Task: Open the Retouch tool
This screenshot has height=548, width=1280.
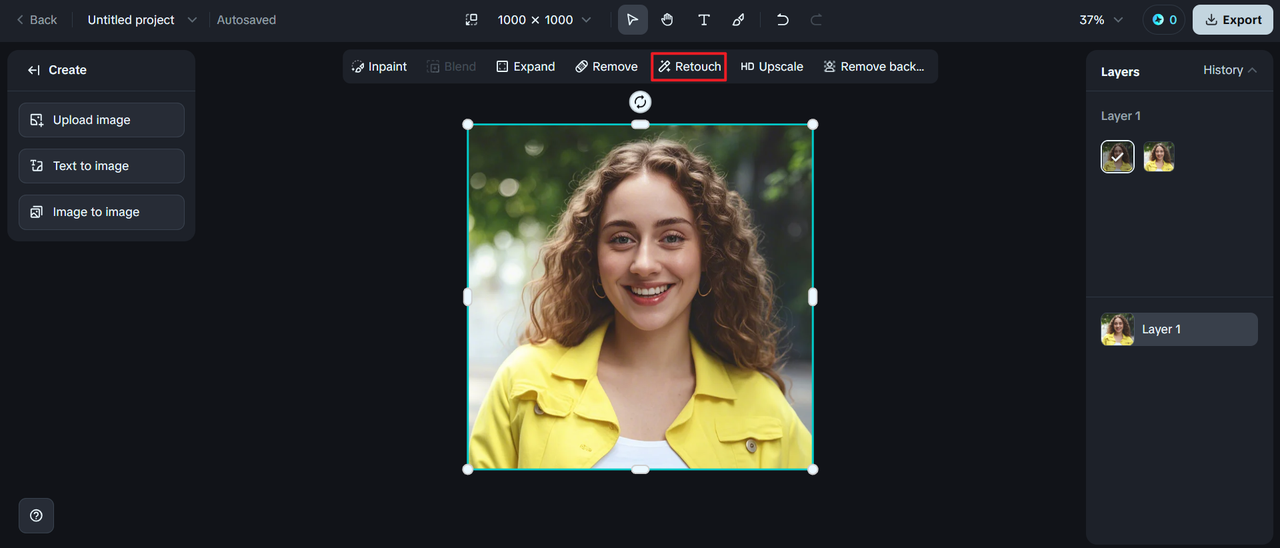Action: [689, 67]
